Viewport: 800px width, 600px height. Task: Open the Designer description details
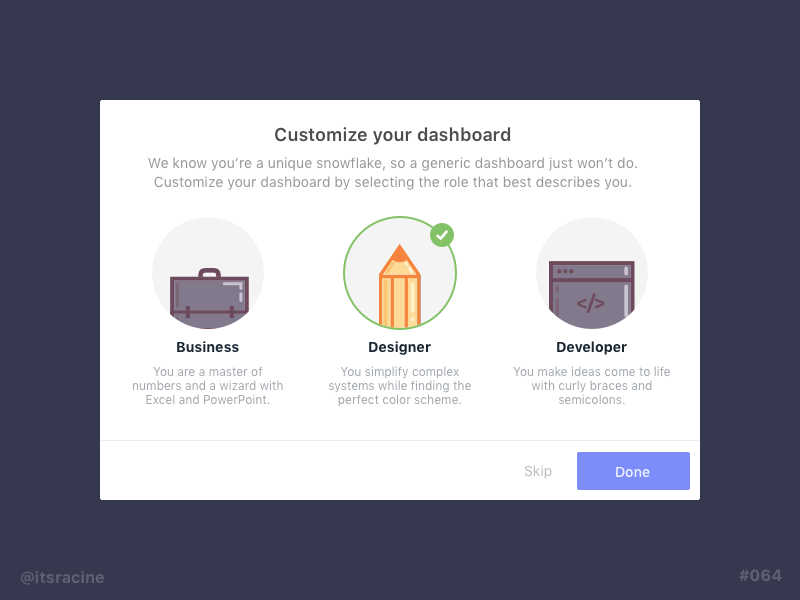click(x=400, y=386)
